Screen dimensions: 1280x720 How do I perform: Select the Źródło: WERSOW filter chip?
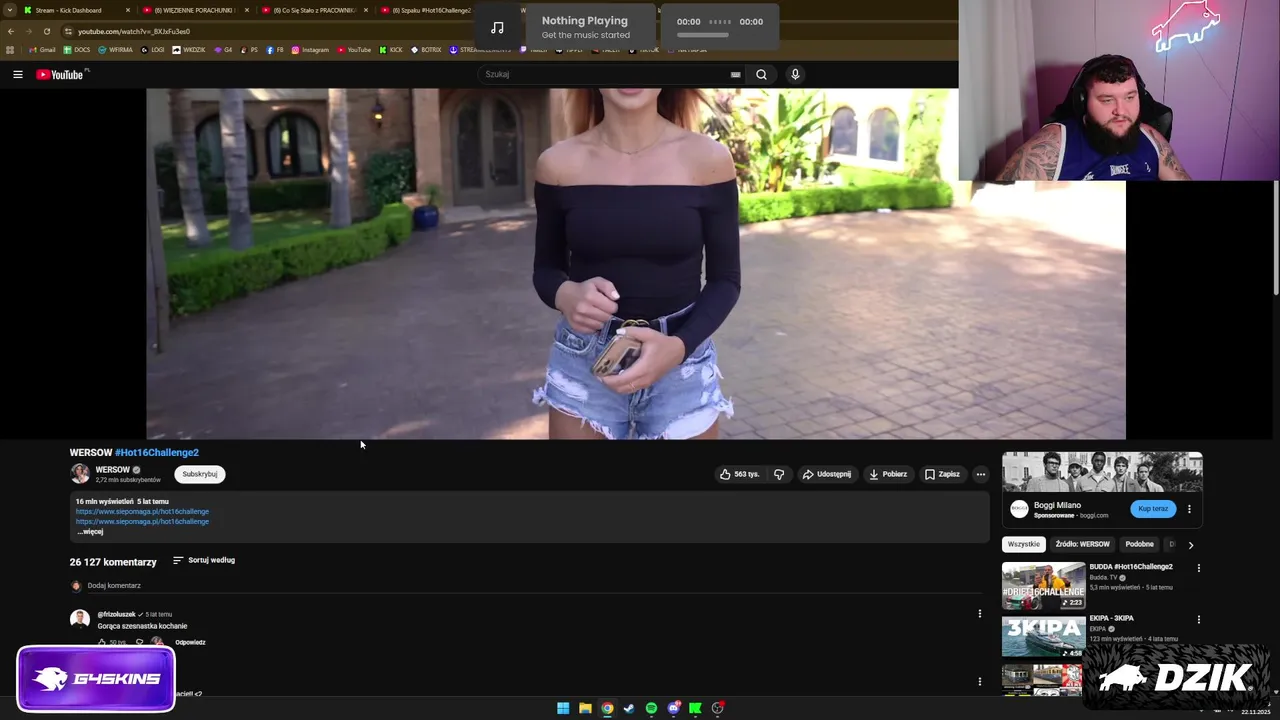coord(1083,544)
